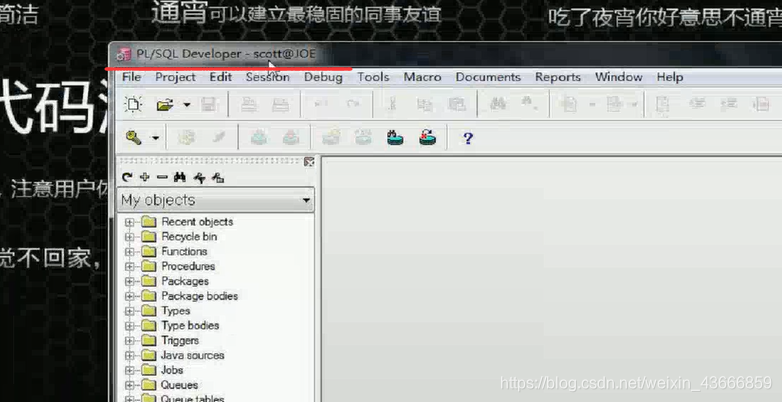This screenshot has height=402, width=782.
Task: Expand the Recycle bin tree node
Action: click(x=130, y=237)
